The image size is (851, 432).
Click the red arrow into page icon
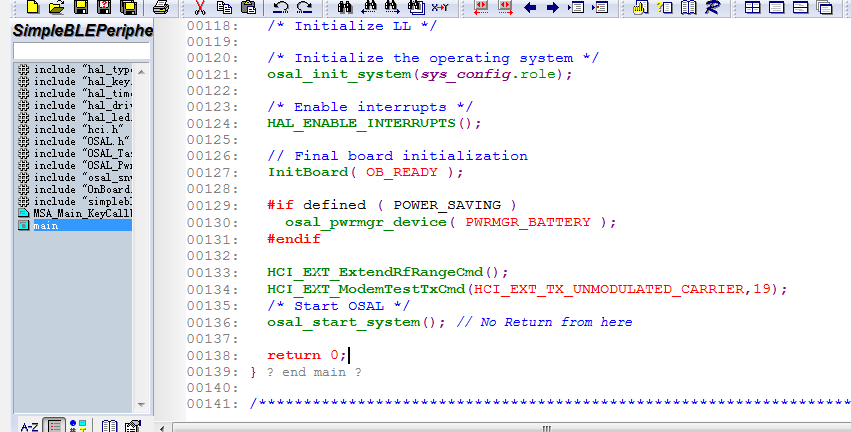[600, 7]
